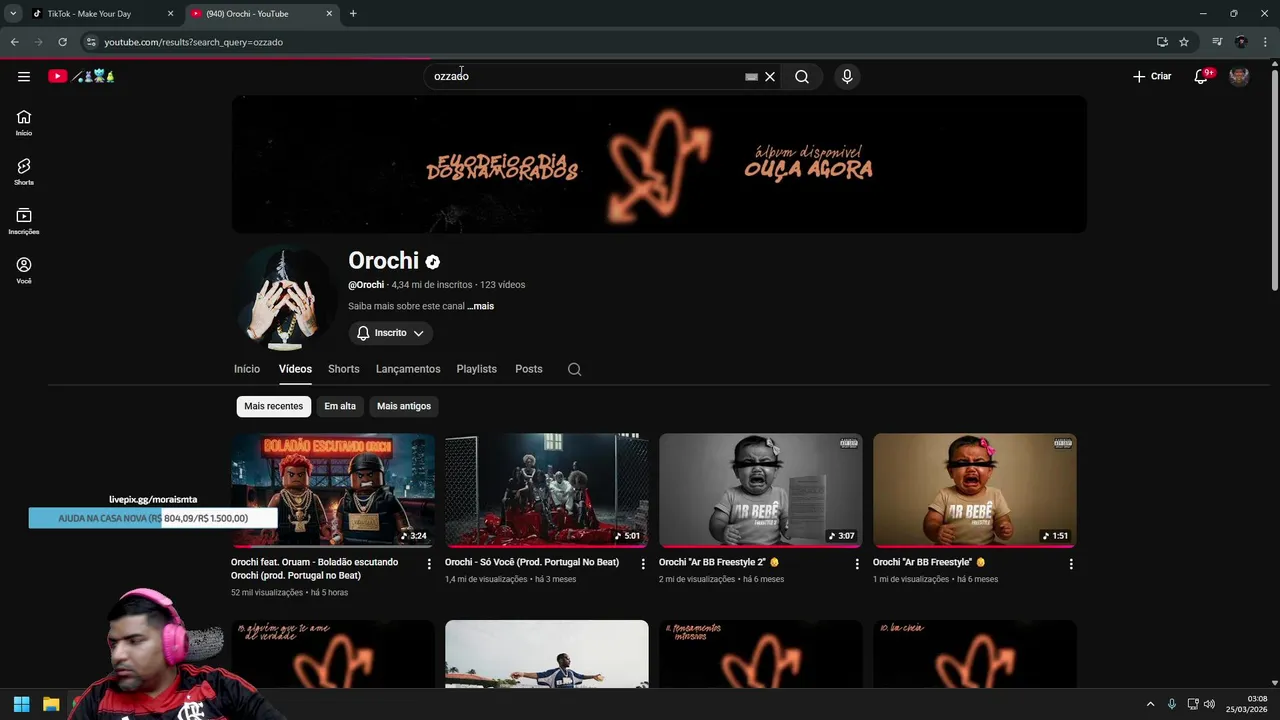The height and width of the screenshot is (720, 1280).
Task: Open the Lançamentos tab
Action: coord(408,369)
